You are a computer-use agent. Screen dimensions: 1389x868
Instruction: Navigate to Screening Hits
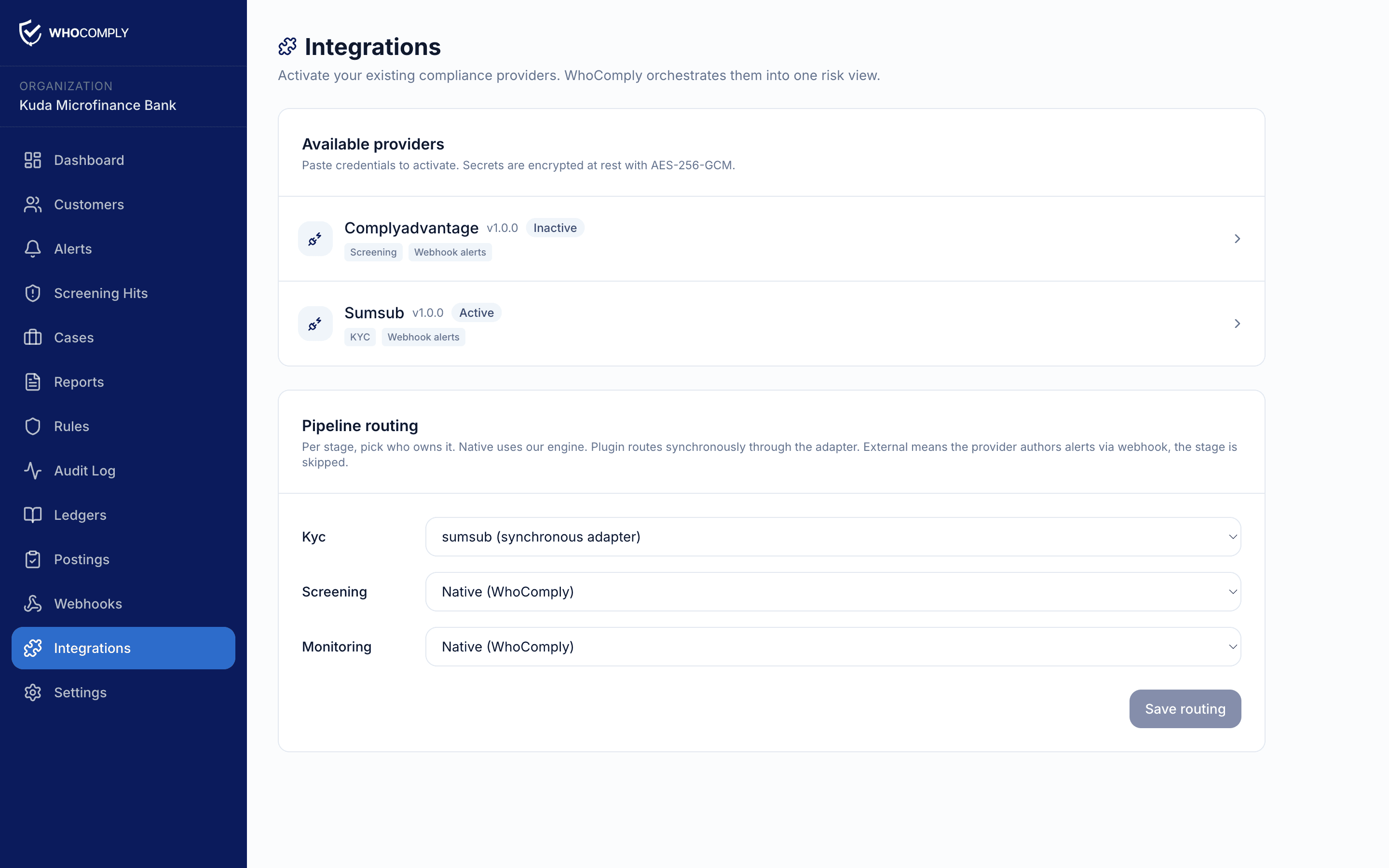point(123,293)
